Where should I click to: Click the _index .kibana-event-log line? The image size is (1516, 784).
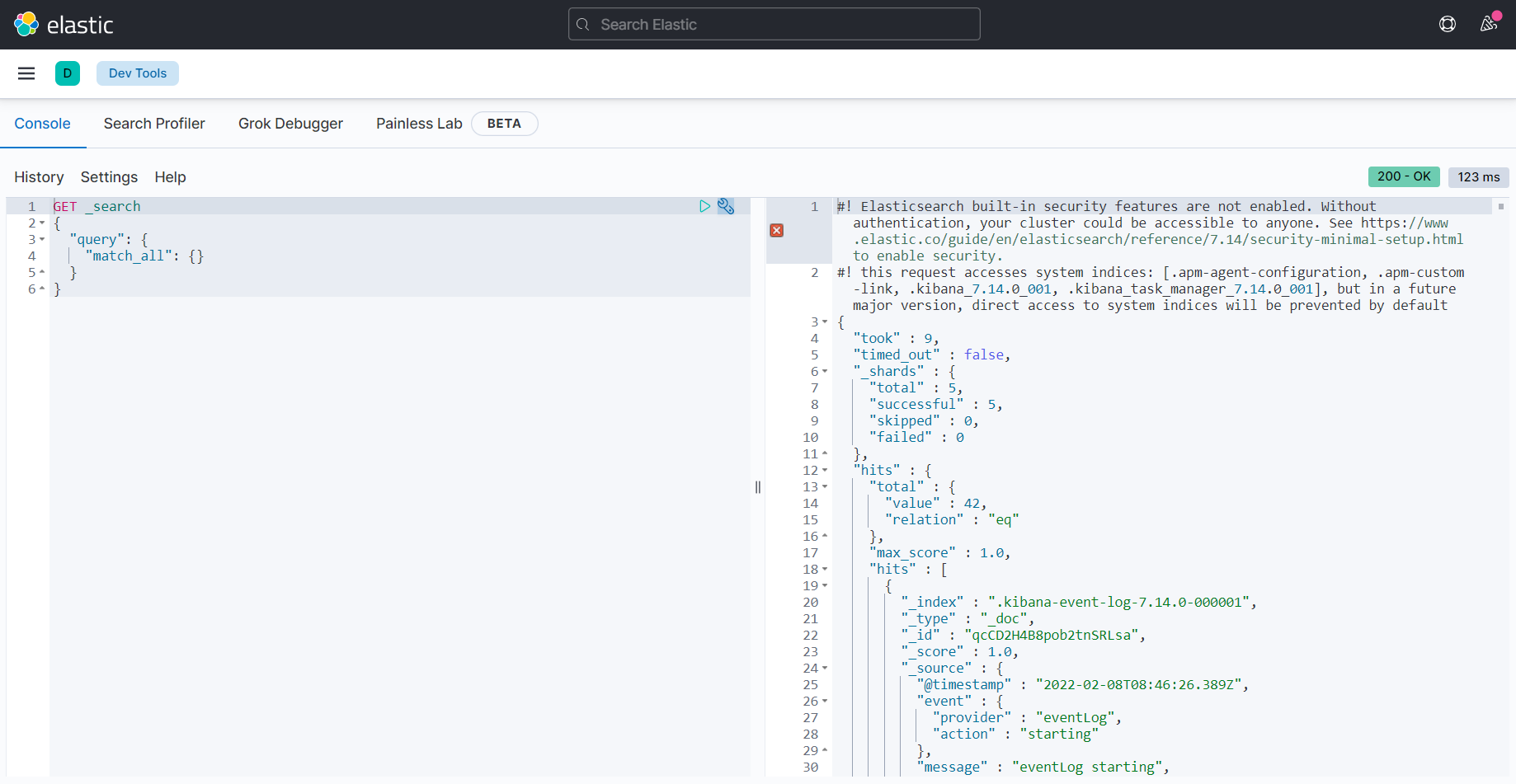tap(1079, 602)
